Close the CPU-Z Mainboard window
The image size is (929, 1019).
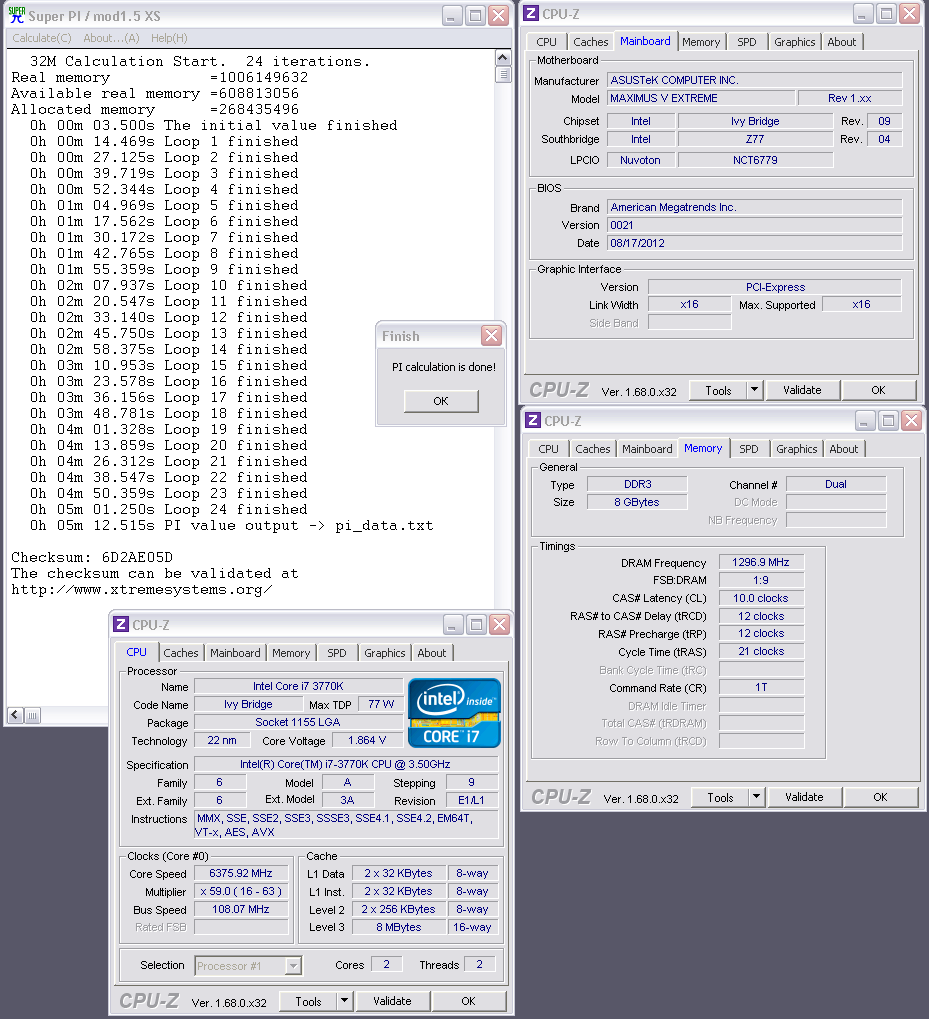(910, 14)
